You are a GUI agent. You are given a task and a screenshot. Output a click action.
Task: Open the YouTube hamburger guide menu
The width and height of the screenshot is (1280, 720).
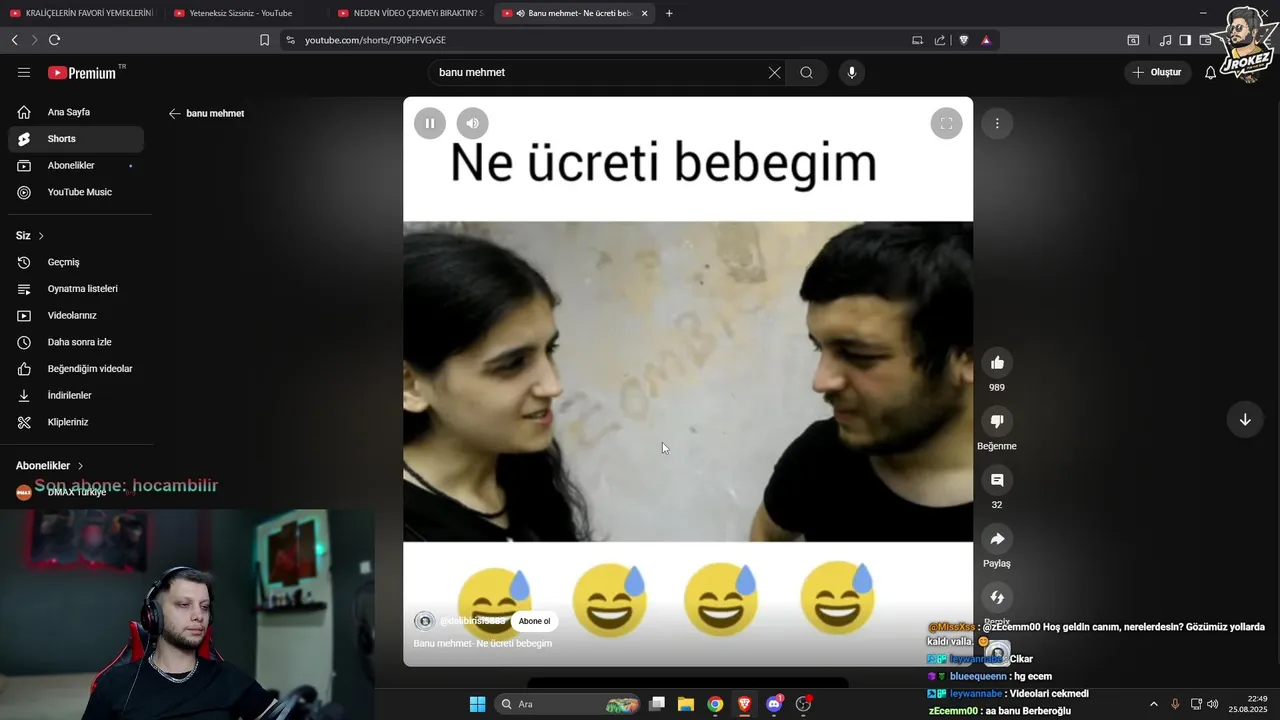click(x=24, y=72)
